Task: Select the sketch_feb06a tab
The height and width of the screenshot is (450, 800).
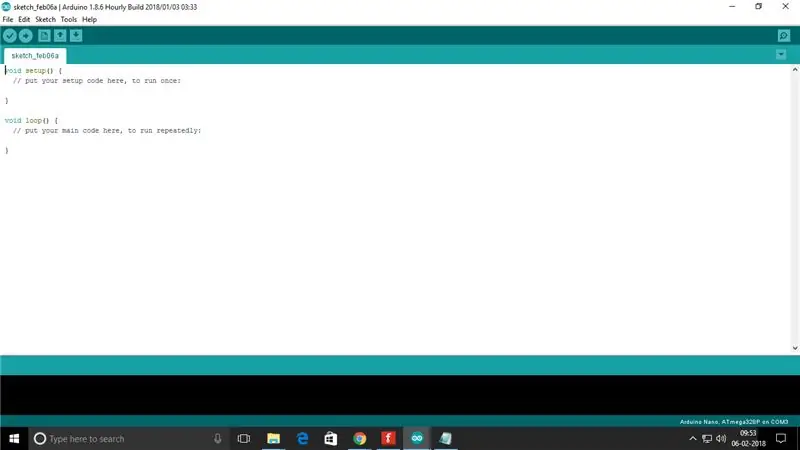Action: click(35, 56)
